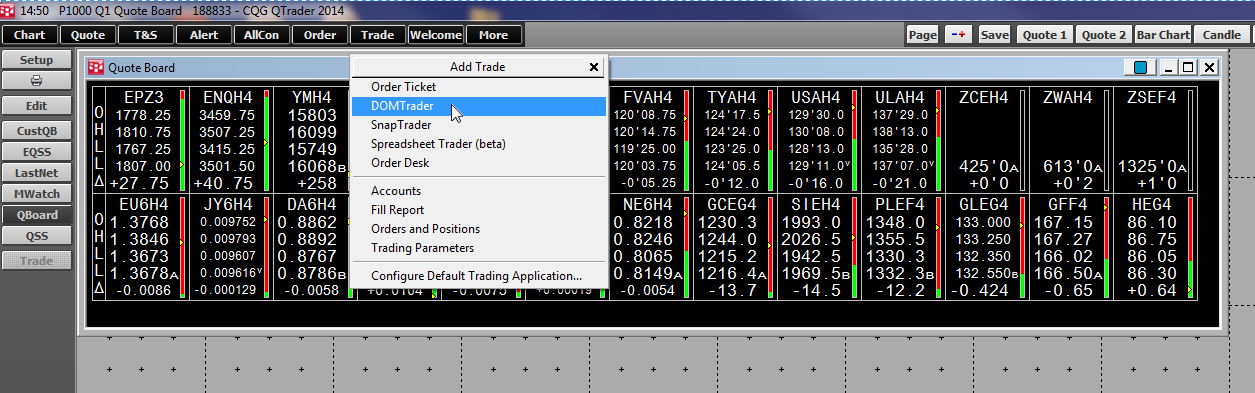Viewport: 1255px width, 393px height.
Task: Click the Setup sidebar button
Action: (36, 60)
